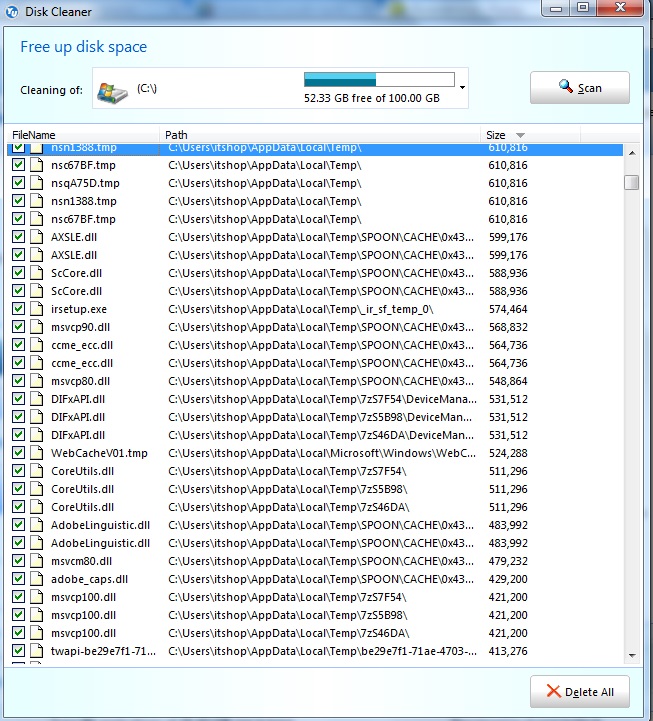
Task: Uncheck DIFxAPI.dll checkbox in 7zS5B98 row
Action: point(18,417)
